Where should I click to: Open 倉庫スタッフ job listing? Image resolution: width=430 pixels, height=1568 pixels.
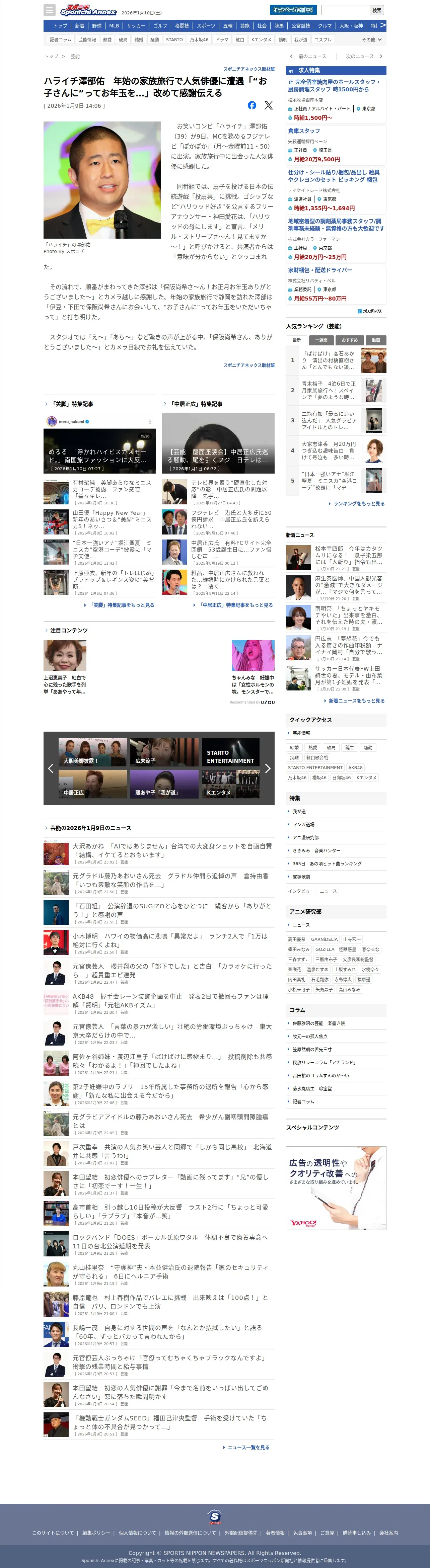(304, 131)
